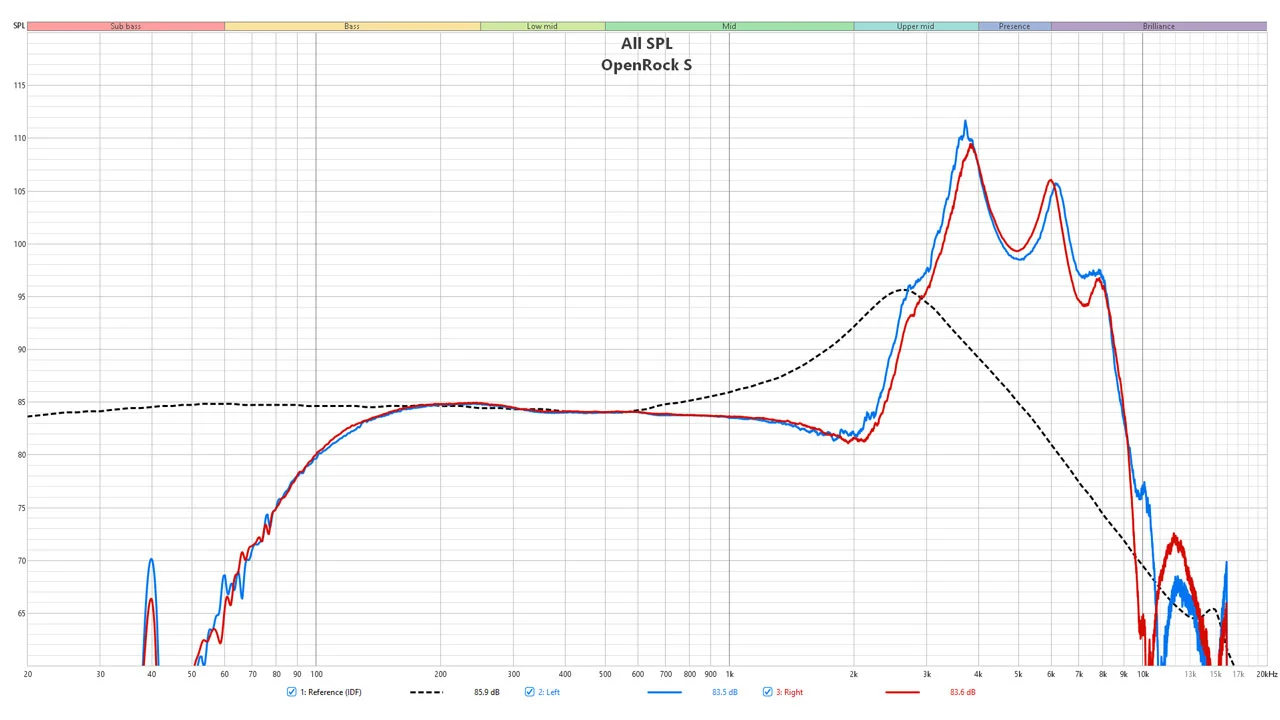
Task: Click the 65 value on the SPL axis
Action: 20,614
